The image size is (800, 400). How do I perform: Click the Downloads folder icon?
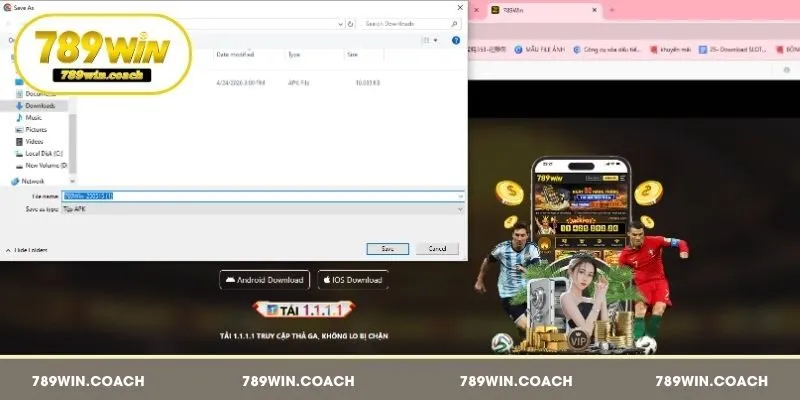pyautogui.click(x=19, y=106)
